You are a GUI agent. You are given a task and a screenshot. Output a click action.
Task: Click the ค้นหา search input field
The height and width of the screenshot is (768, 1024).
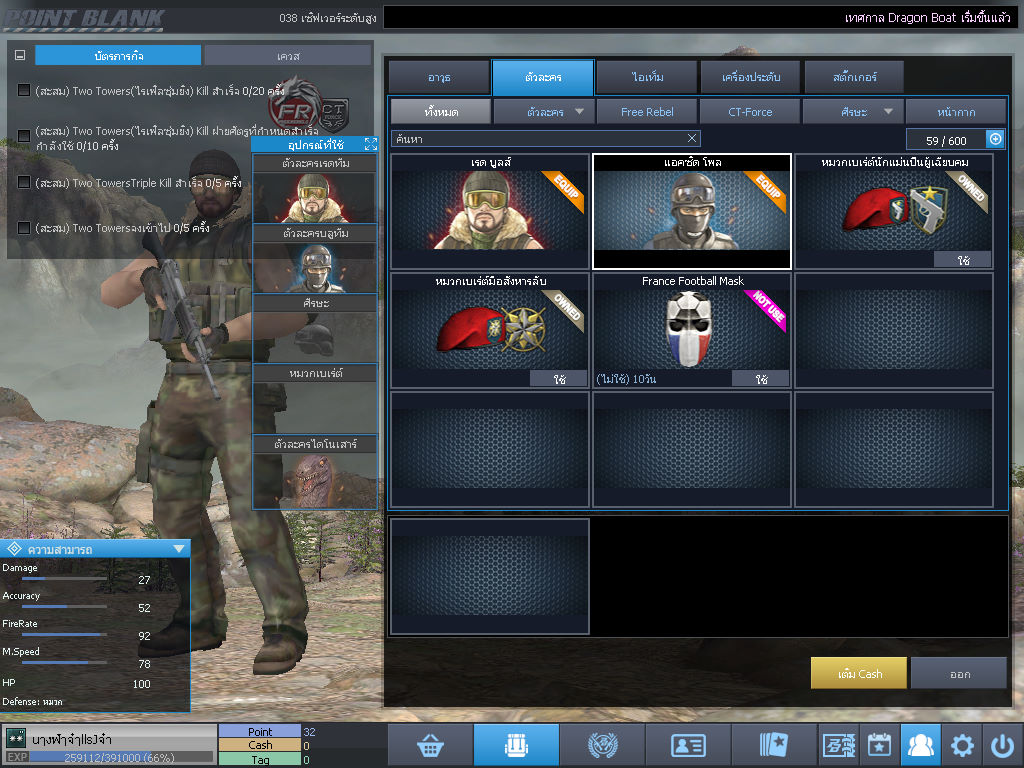546,138
